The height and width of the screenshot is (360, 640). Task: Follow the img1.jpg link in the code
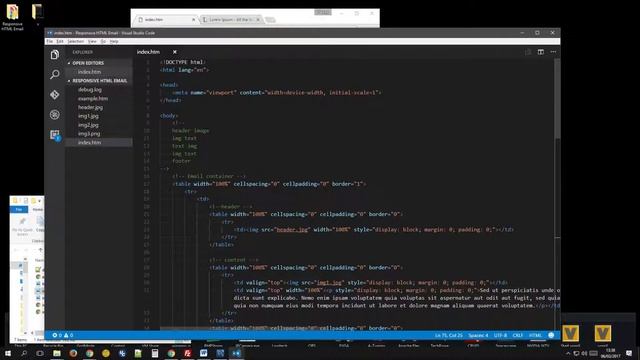coord(329,282)
